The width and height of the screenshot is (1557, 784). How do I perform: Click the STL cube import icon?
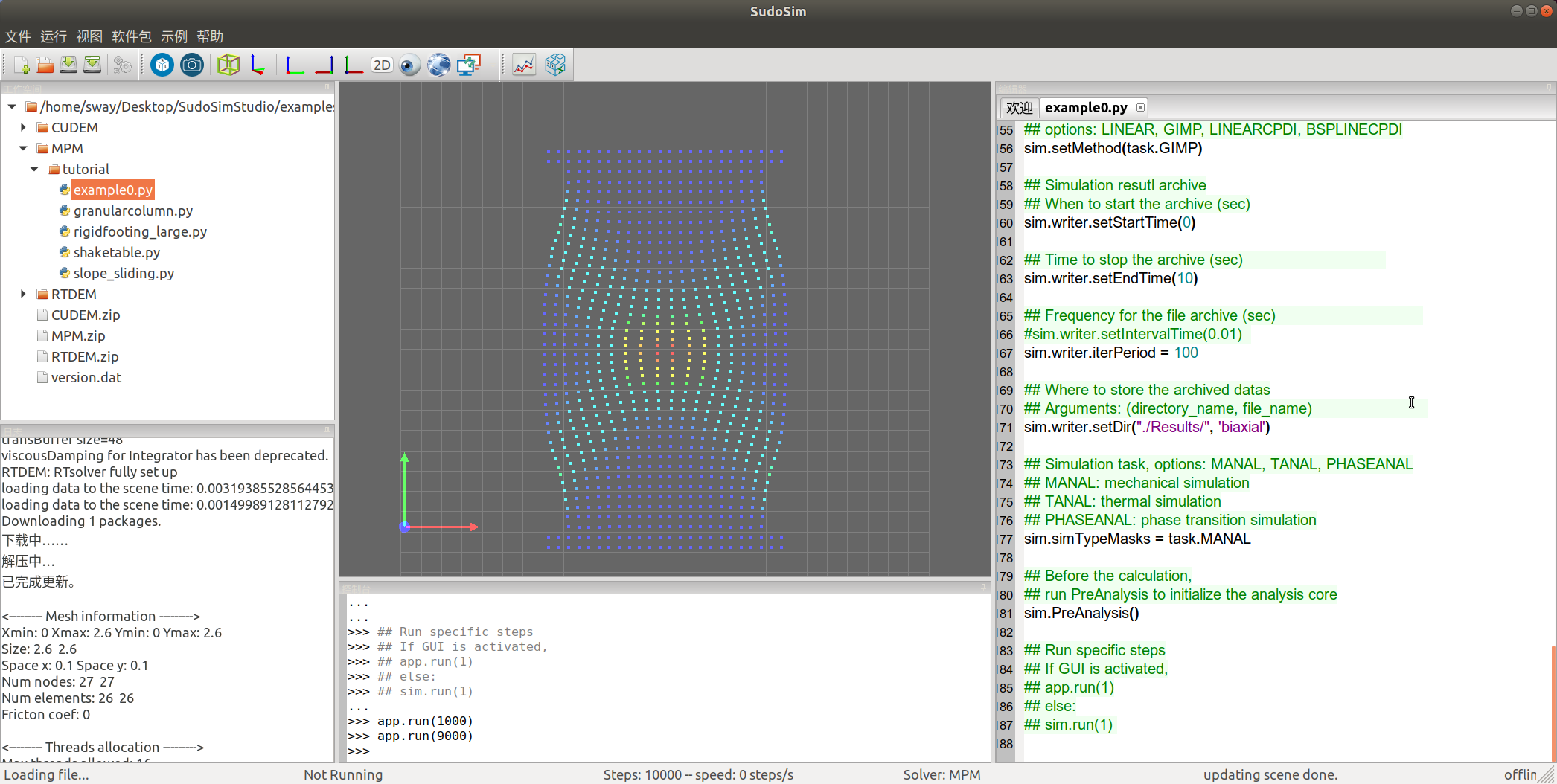click(x=162, y=65)
